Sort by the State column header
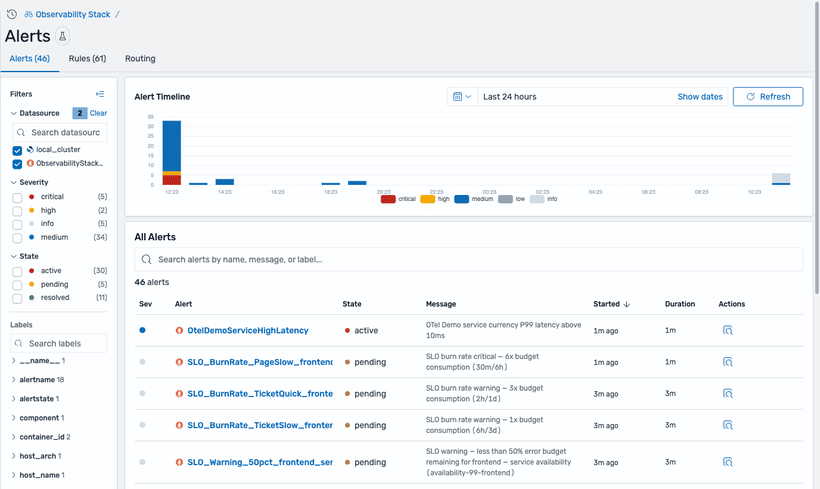 pos(352,304)
